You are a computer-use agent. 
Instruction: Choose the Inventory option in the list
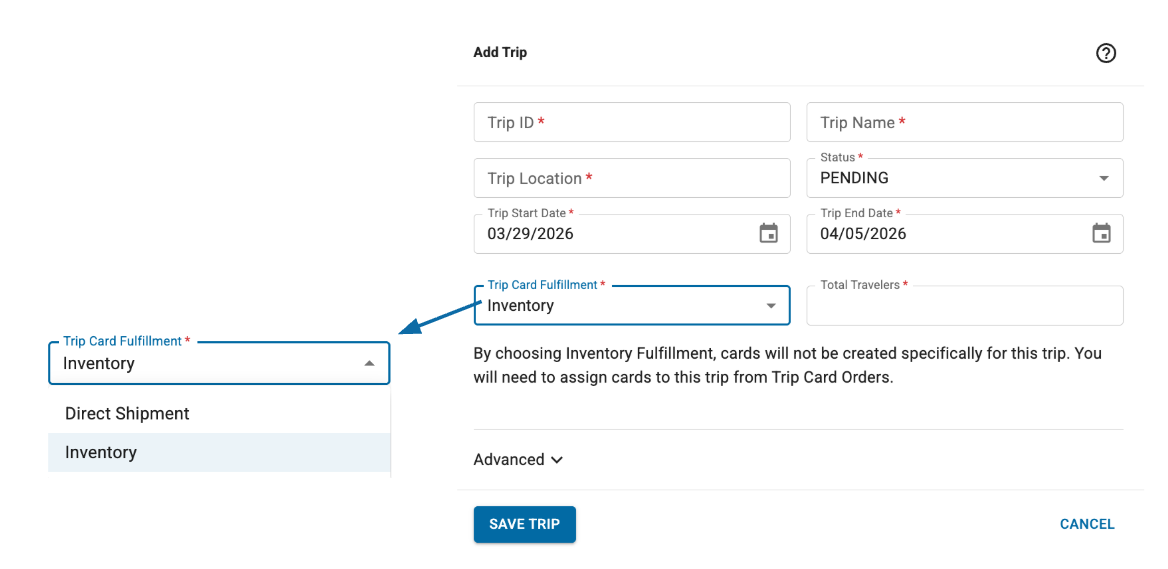point(101,453)
